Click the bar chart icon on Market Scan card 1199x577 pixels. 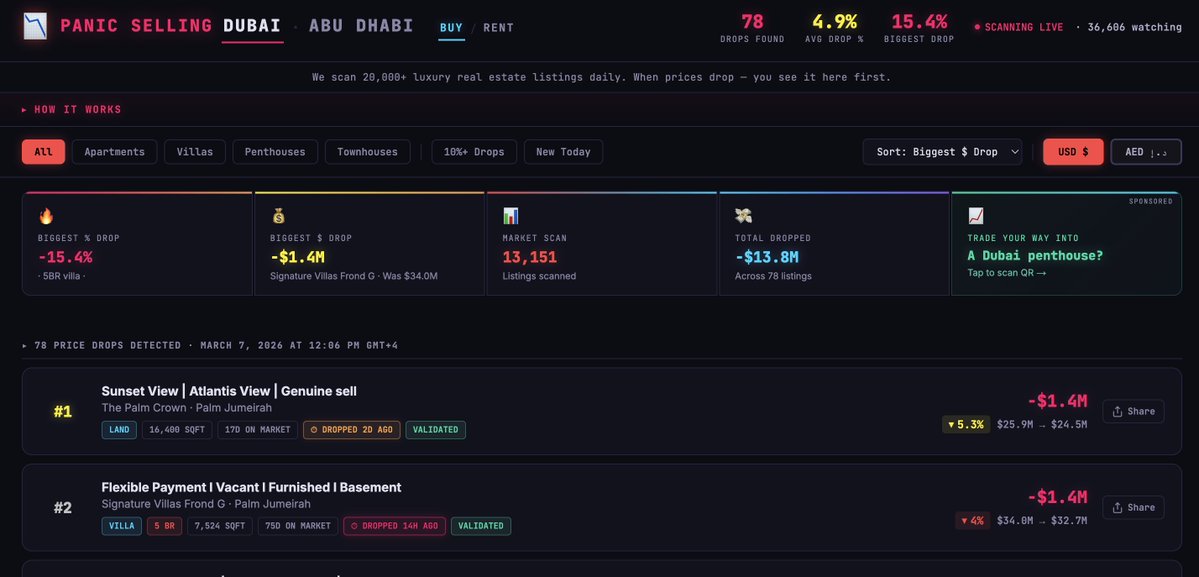[x=510, y=216]
